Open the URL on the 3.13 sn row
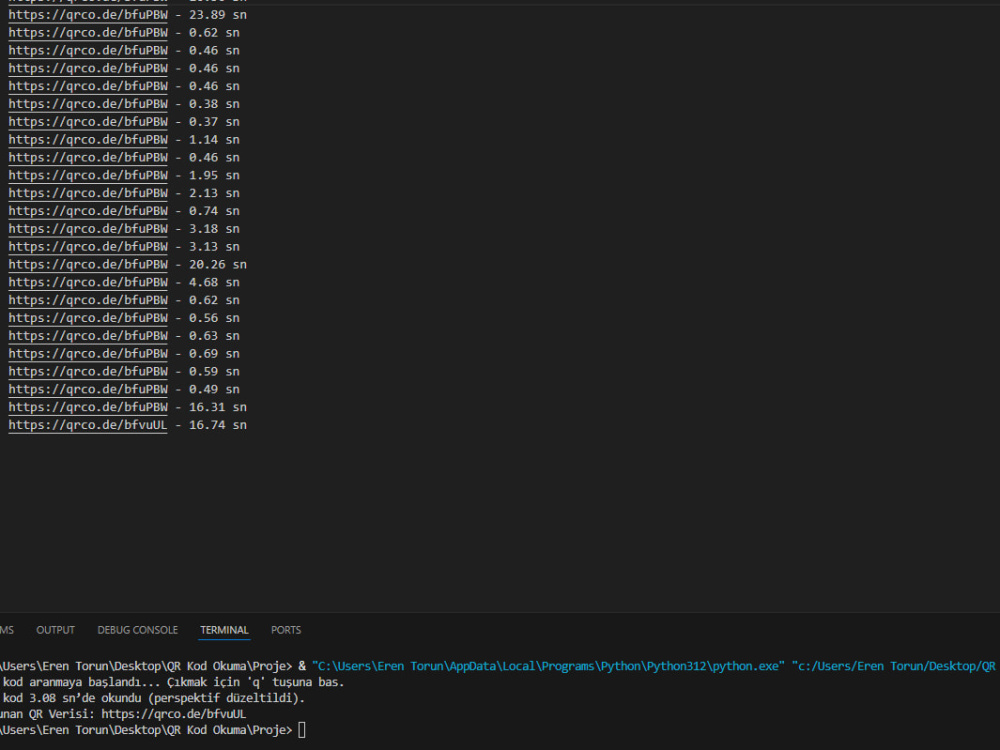Screen dimensions: 1000x750 [x=88, y=247]
